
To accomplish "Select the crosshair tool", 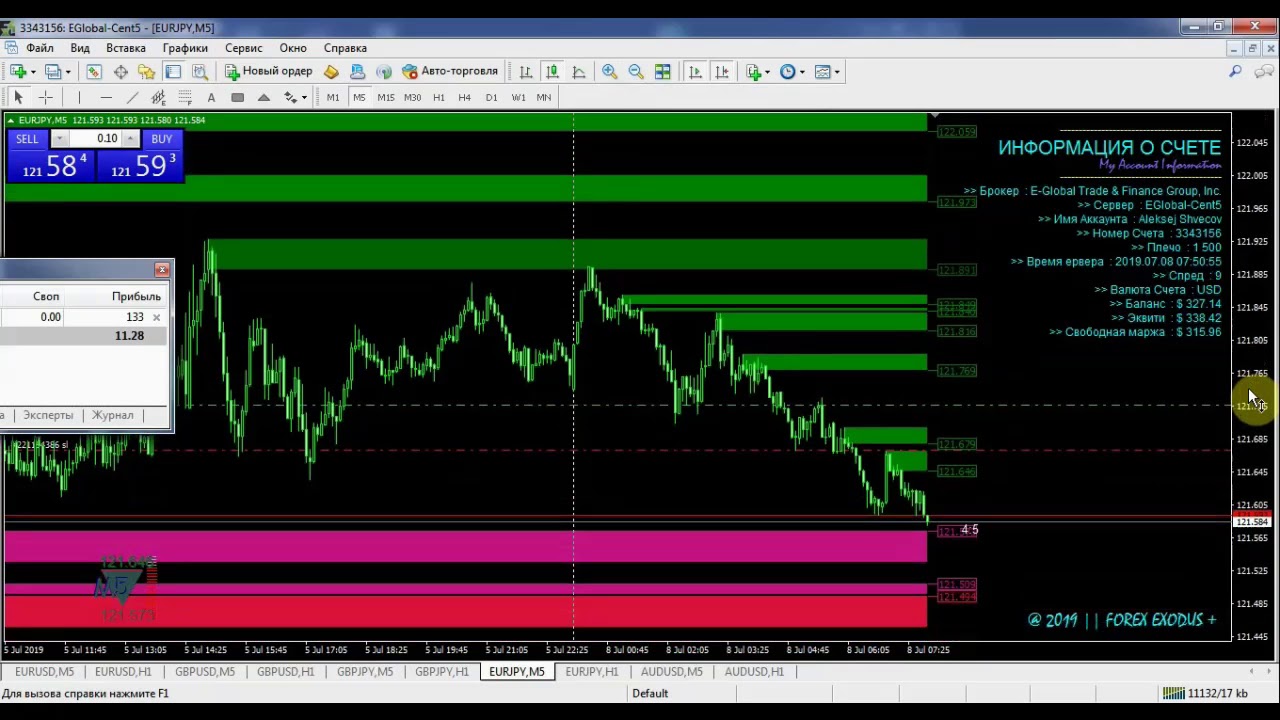I will click(45, 97).
